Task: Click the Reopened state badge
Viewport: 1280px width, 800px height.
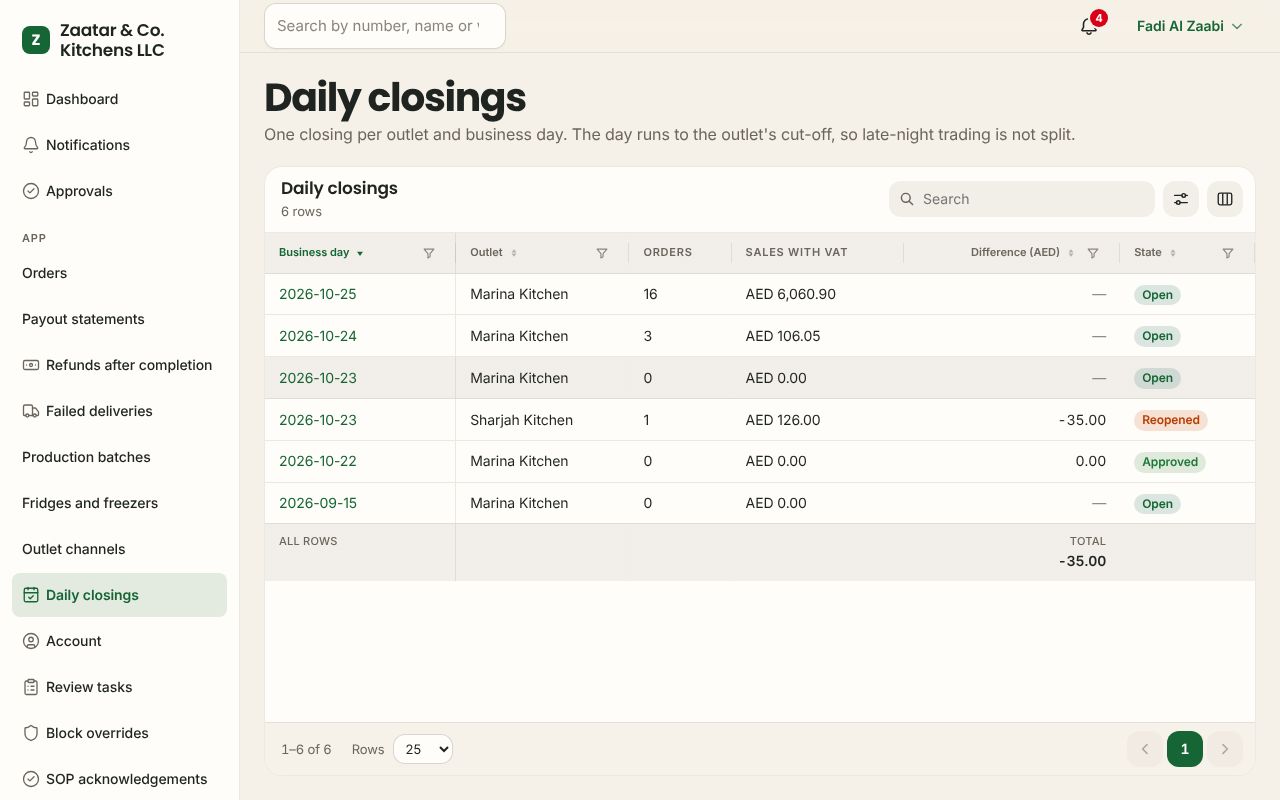Action: [1171, 420]
